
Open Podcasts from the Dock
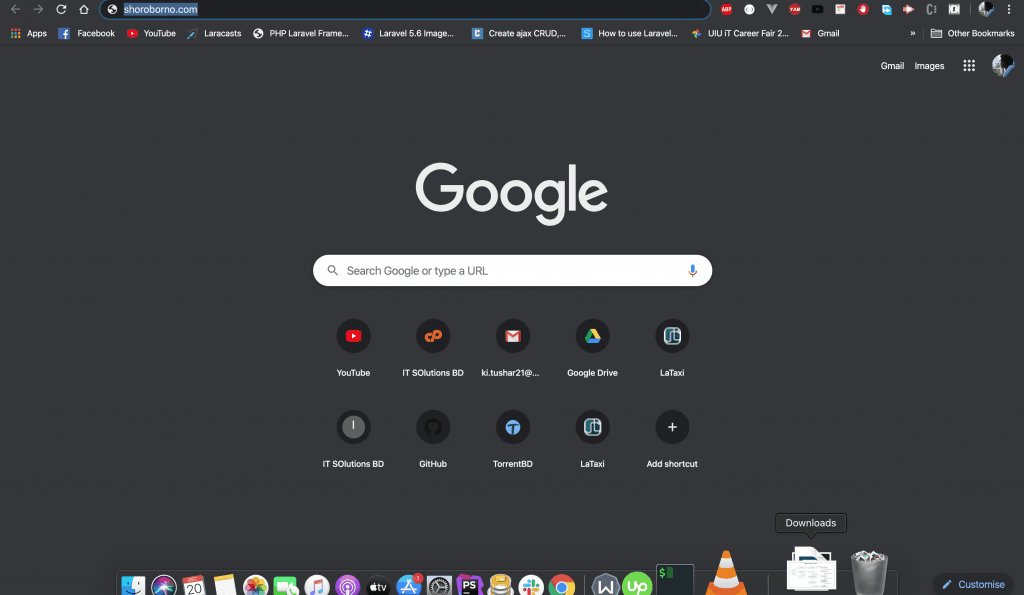click(x=347, y=585)
